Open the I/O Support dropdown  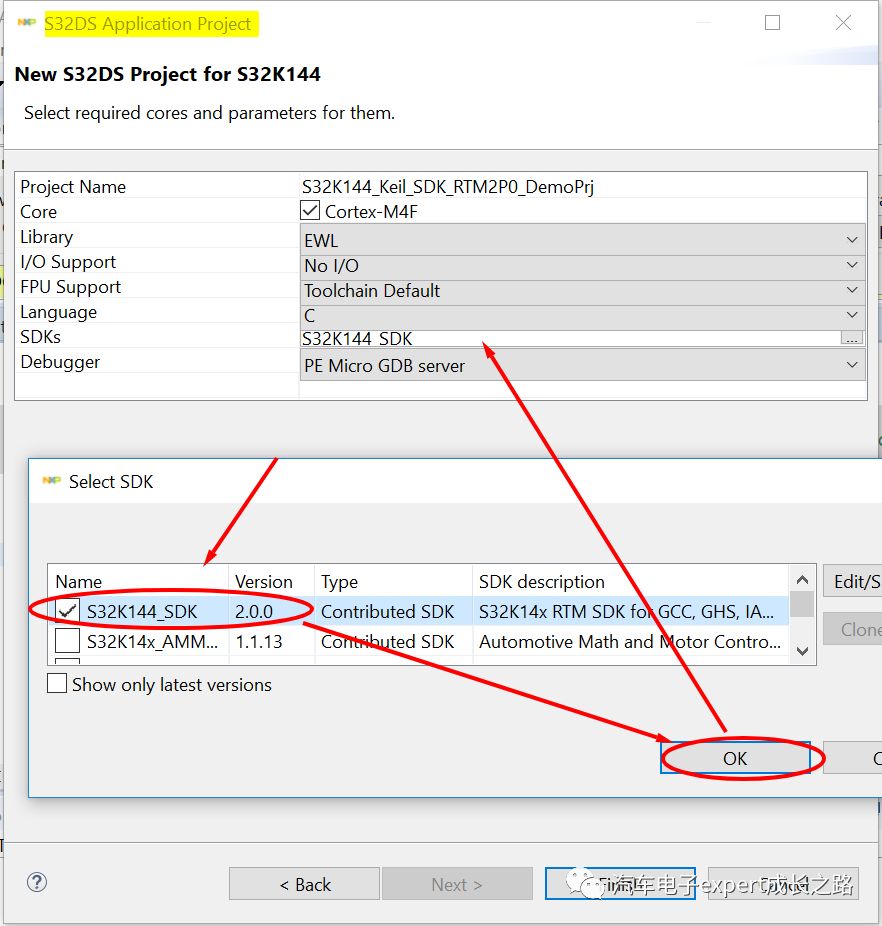[x=850, y=264]
